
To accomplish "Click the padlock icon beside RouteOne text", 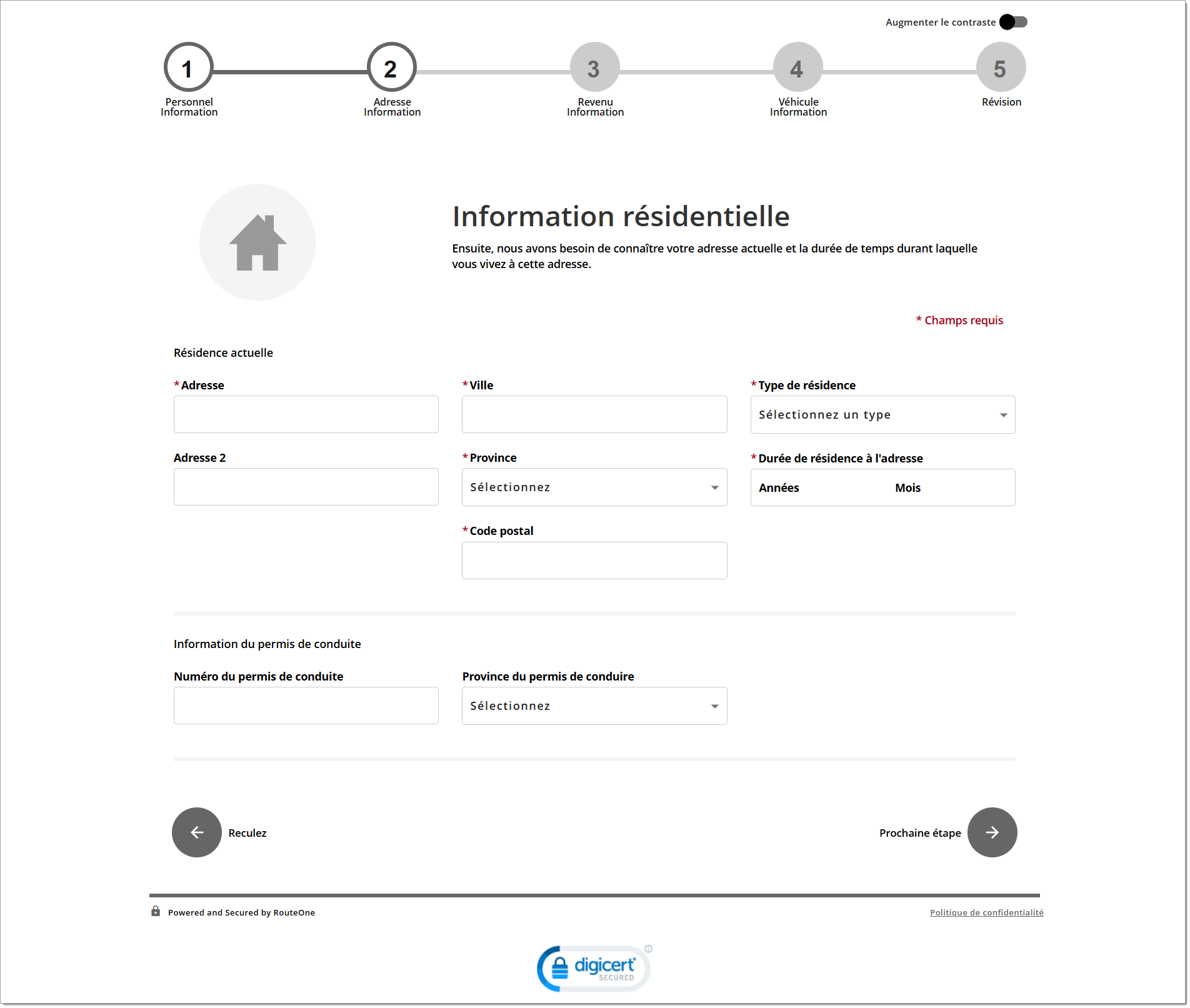I will point(156,912).
